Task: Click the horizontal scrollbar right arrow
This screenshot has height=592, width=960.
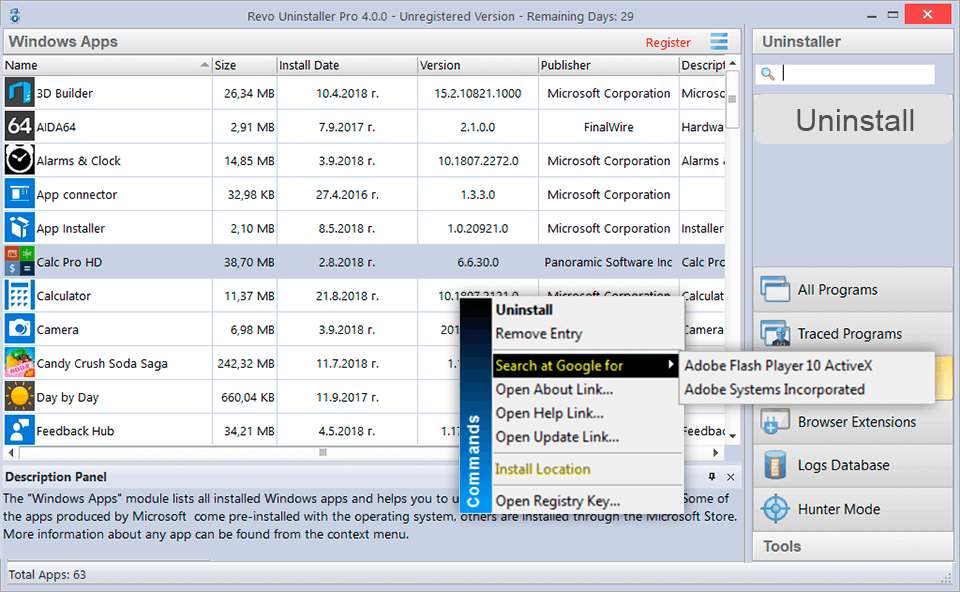Action: 716,452
